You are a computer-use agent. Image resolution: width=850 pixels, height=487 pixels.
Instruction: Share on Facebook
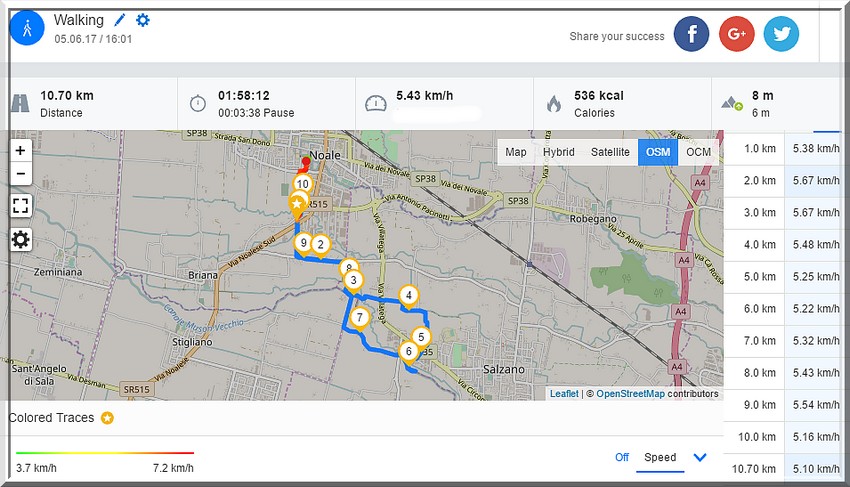click(x=691, y=34)
